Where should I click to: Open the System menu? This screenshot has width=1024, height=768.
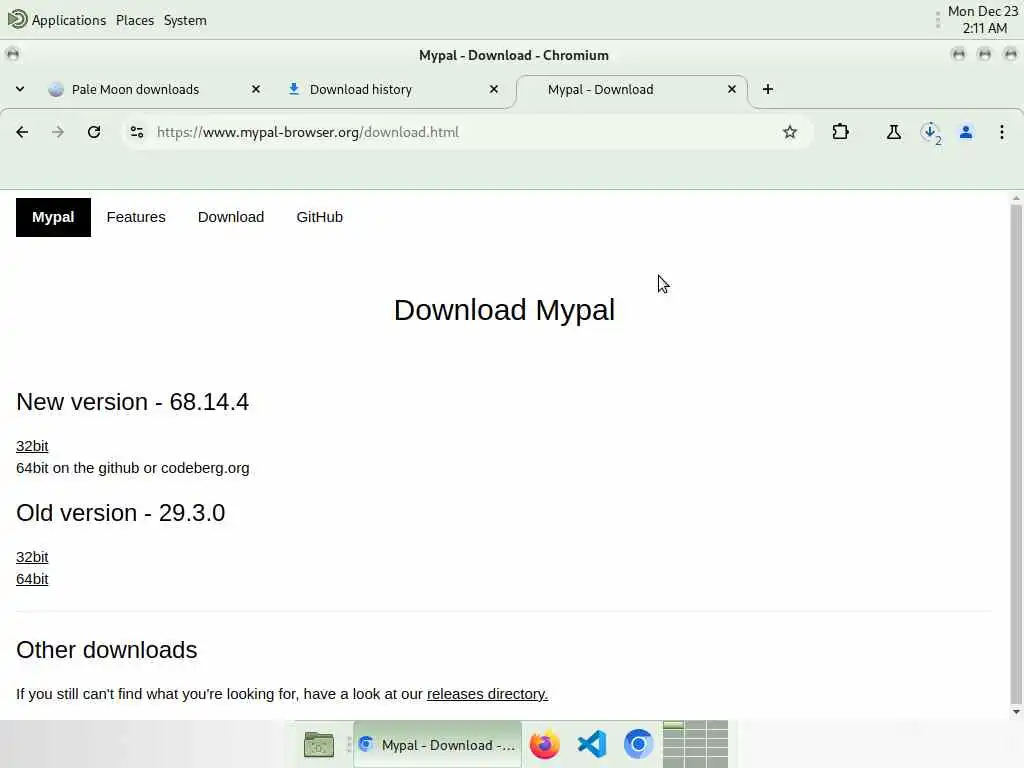click(185, 20)
